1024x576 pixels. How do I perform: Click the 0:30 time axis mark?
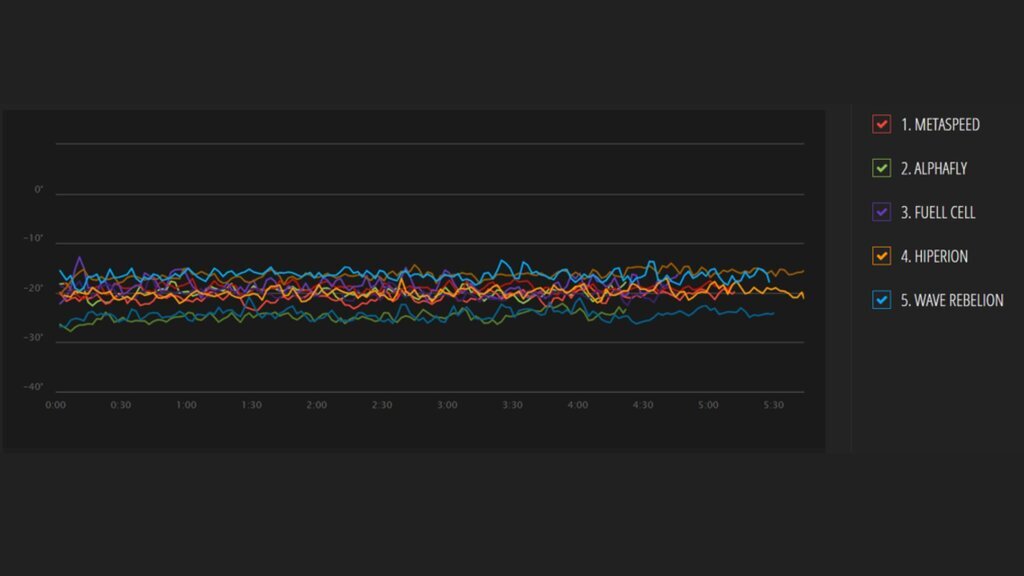pyautogui.click(x=120, y=406)
